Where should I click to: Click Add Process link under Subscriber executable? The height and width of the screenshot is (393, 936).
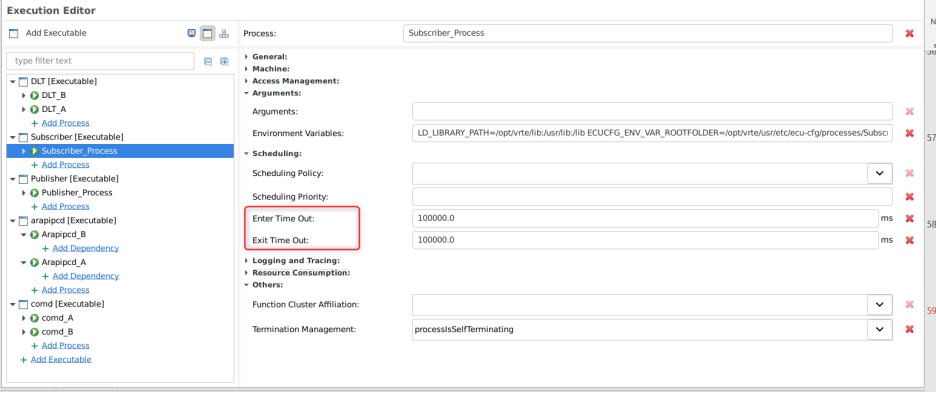(65, 165)
